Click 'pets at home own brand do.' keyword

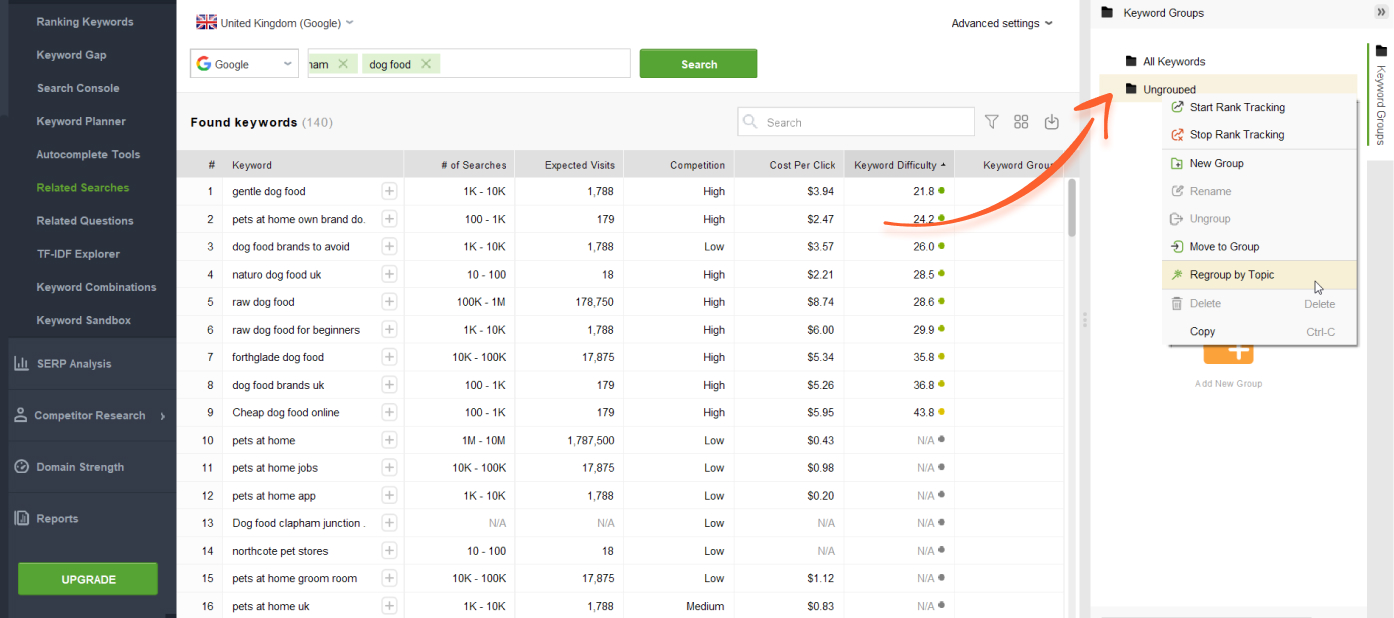(298, 219)
